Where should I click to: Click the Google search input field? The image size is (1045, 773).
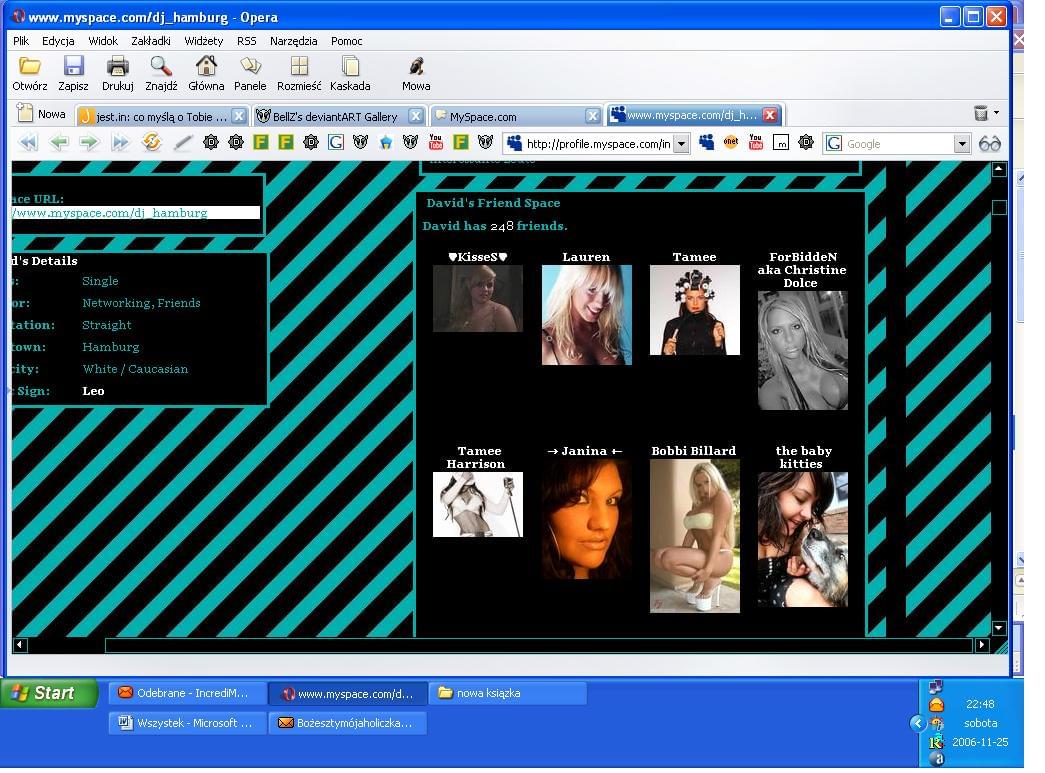tap(897, 144)
